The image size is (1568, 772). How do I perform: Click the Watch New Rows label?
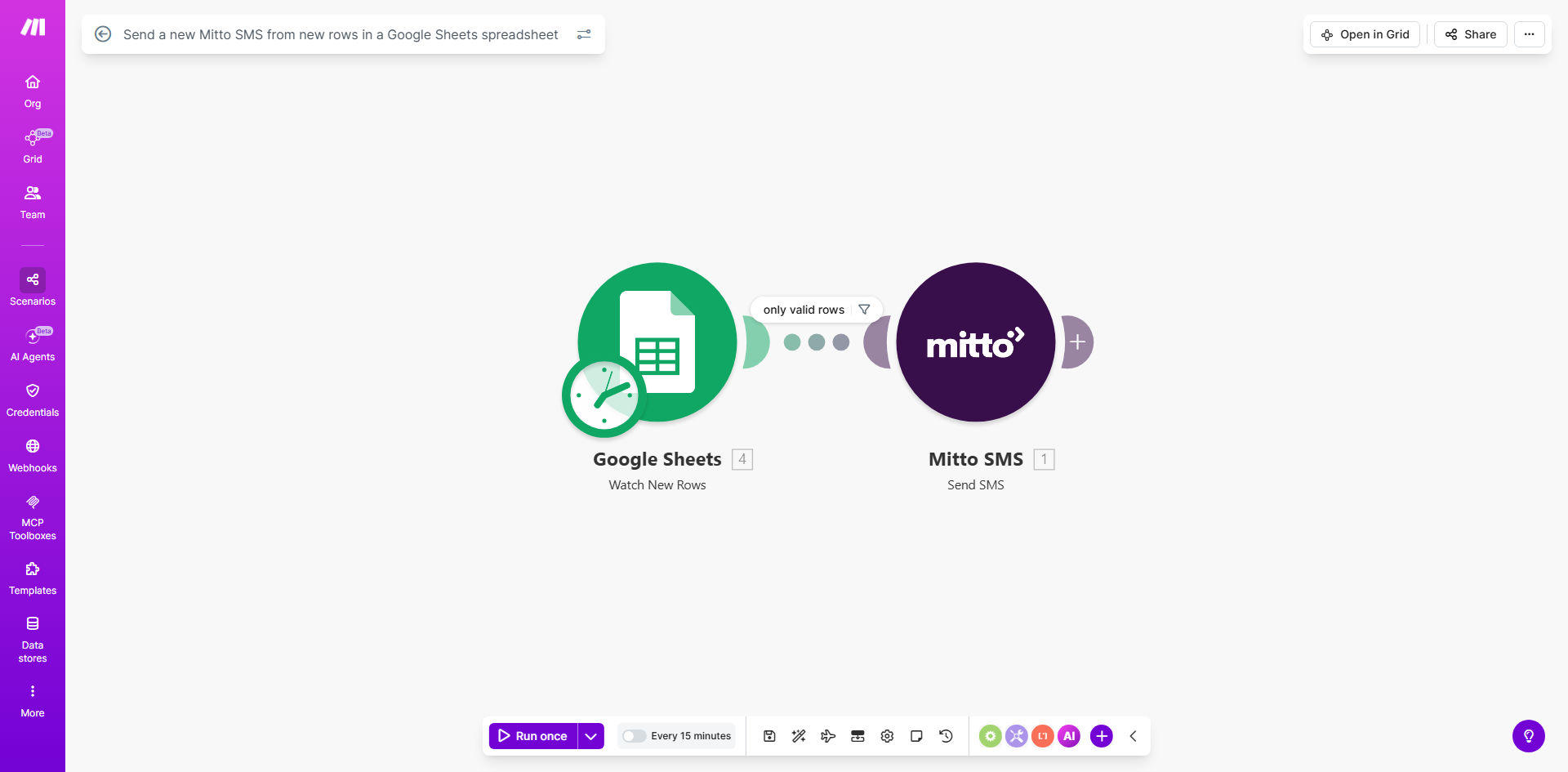click(657, 484)
